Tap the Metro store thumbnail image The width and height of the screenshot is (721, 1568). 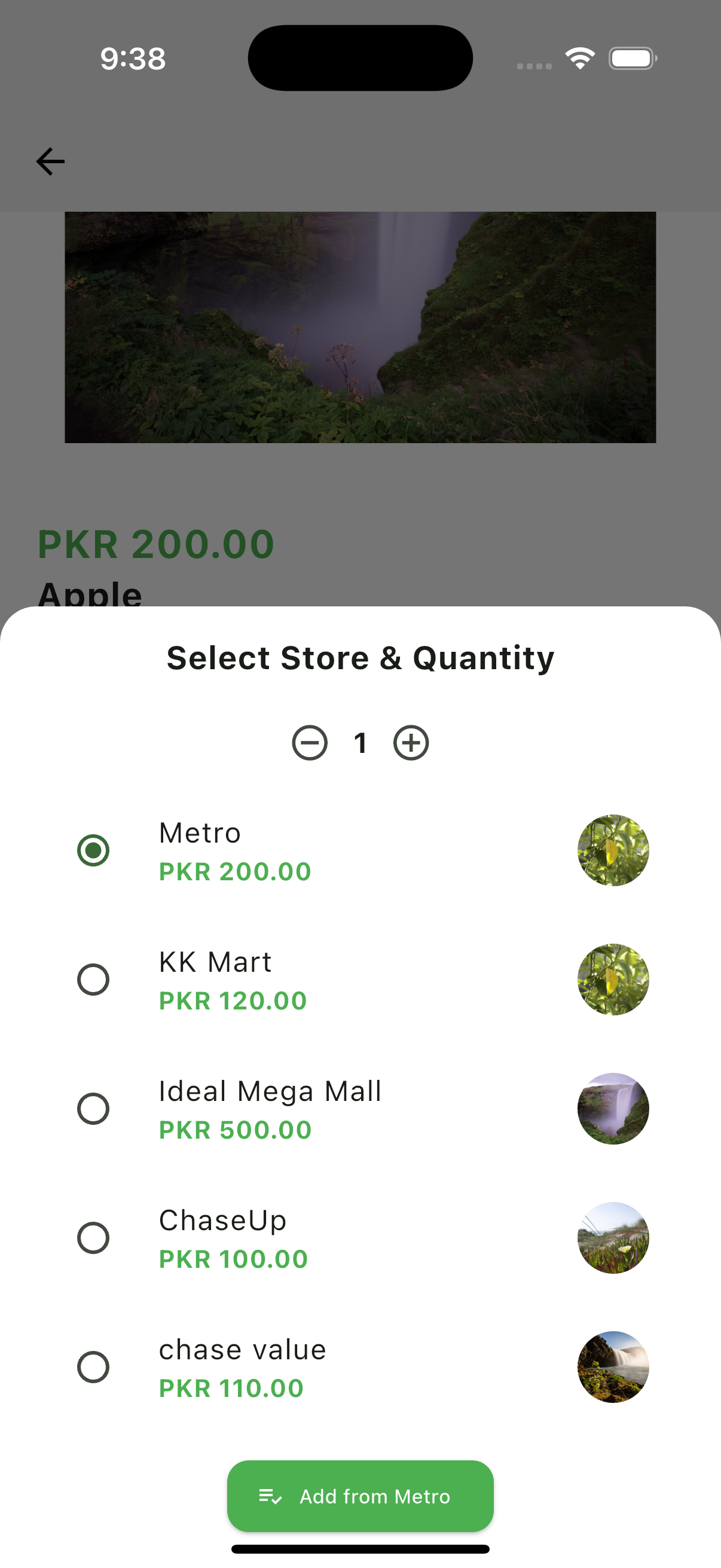(613, 850)
